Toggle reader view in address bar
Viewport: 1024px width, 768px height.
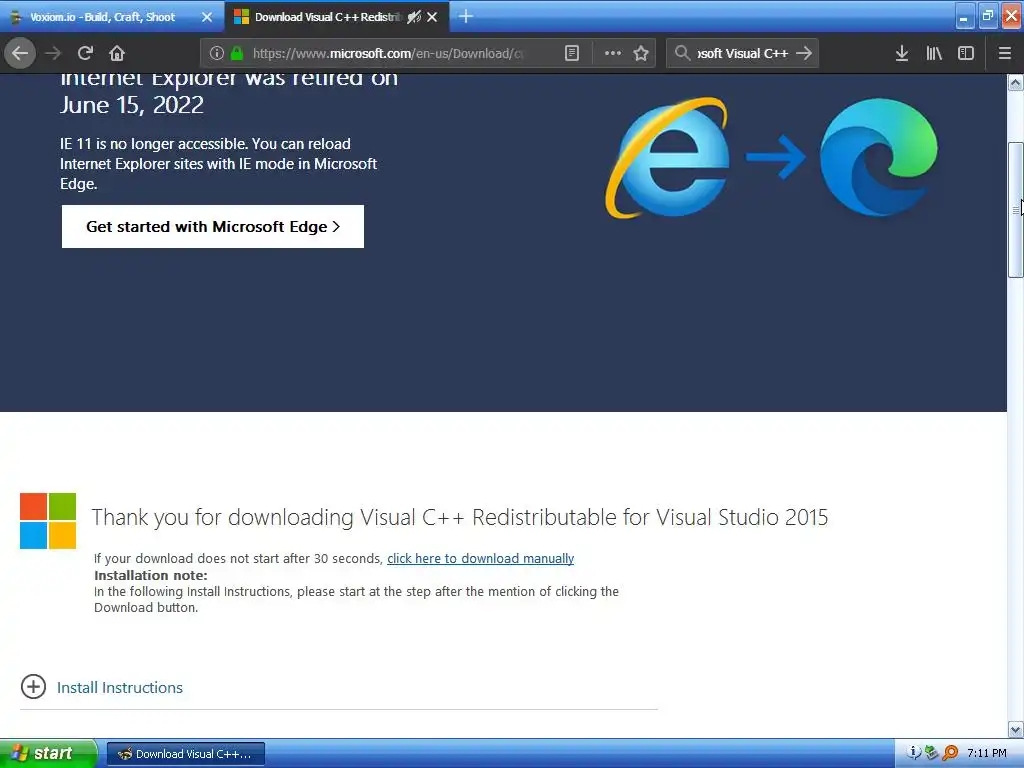(x=571, y=53)
